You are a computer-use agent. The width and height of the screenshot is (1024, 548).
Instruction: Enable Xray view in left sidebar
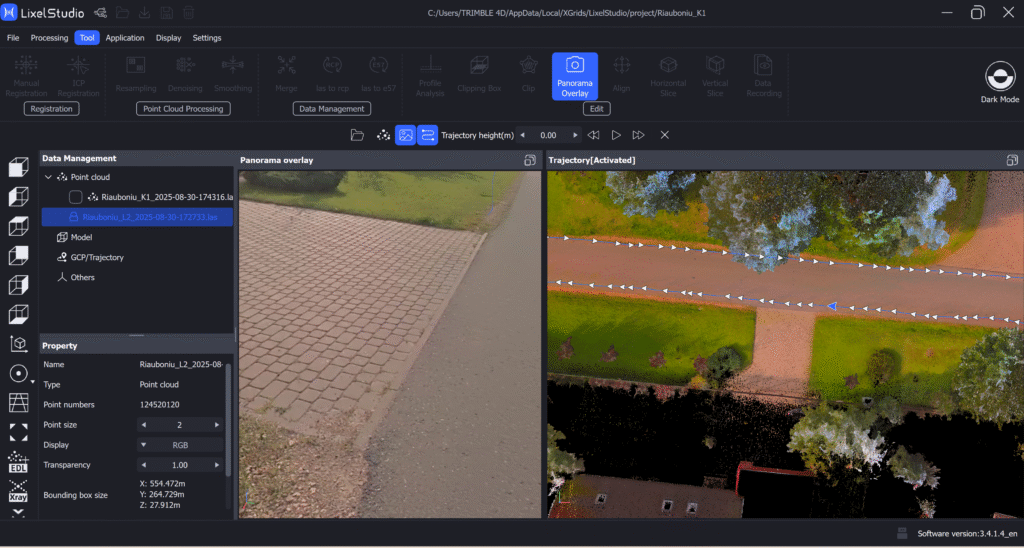click(18, 490)
